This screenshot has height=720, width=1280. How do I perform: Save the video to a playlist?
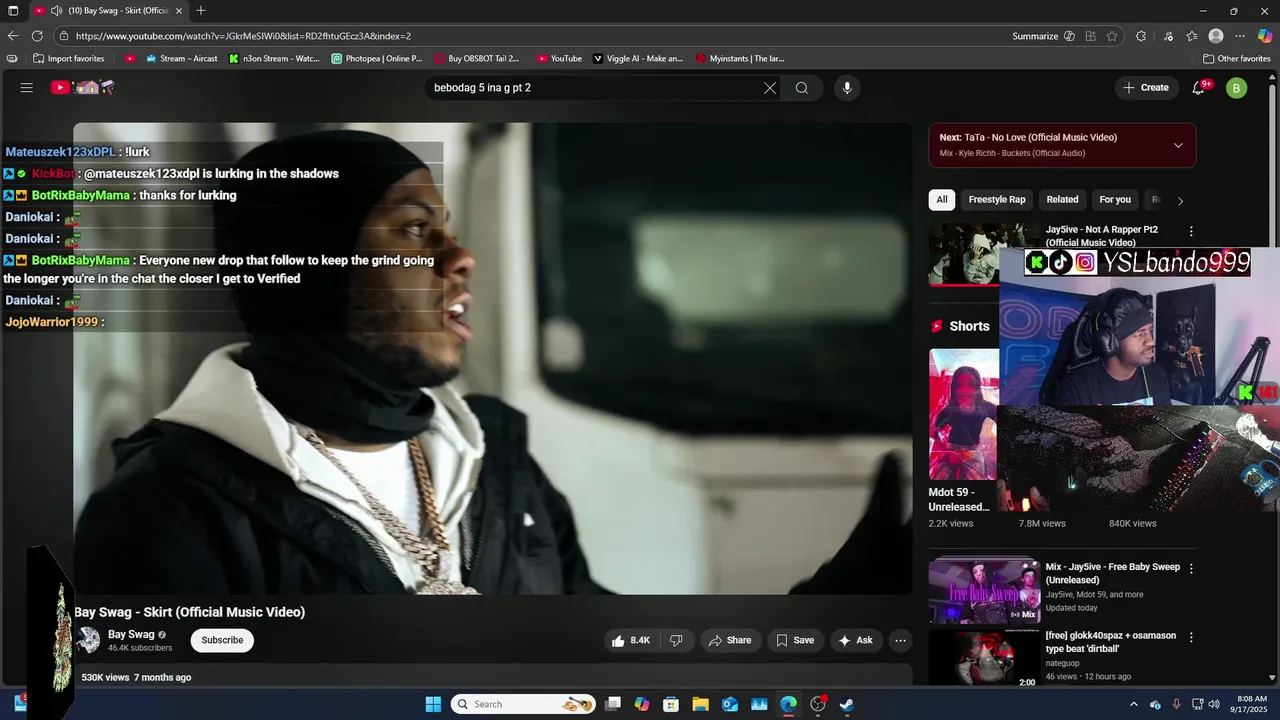795,640
